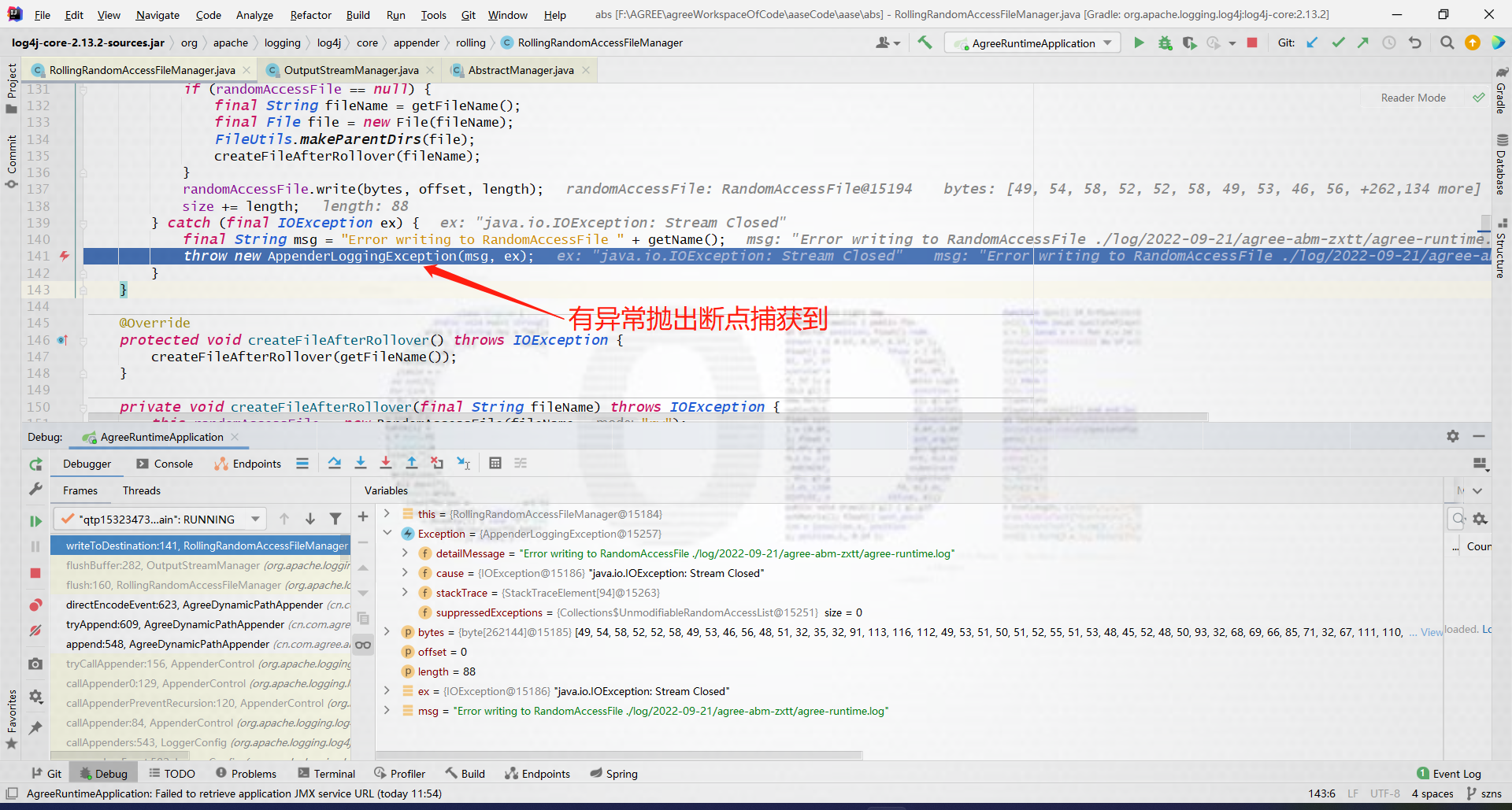Screen dimensions: 1512x810
Task: Mute all breakpoints
Action: point(35,631)
